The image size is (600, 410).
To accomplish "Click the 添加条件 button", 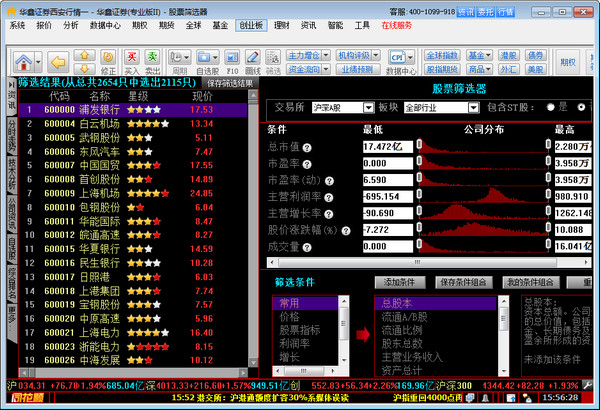I will 399,283.
